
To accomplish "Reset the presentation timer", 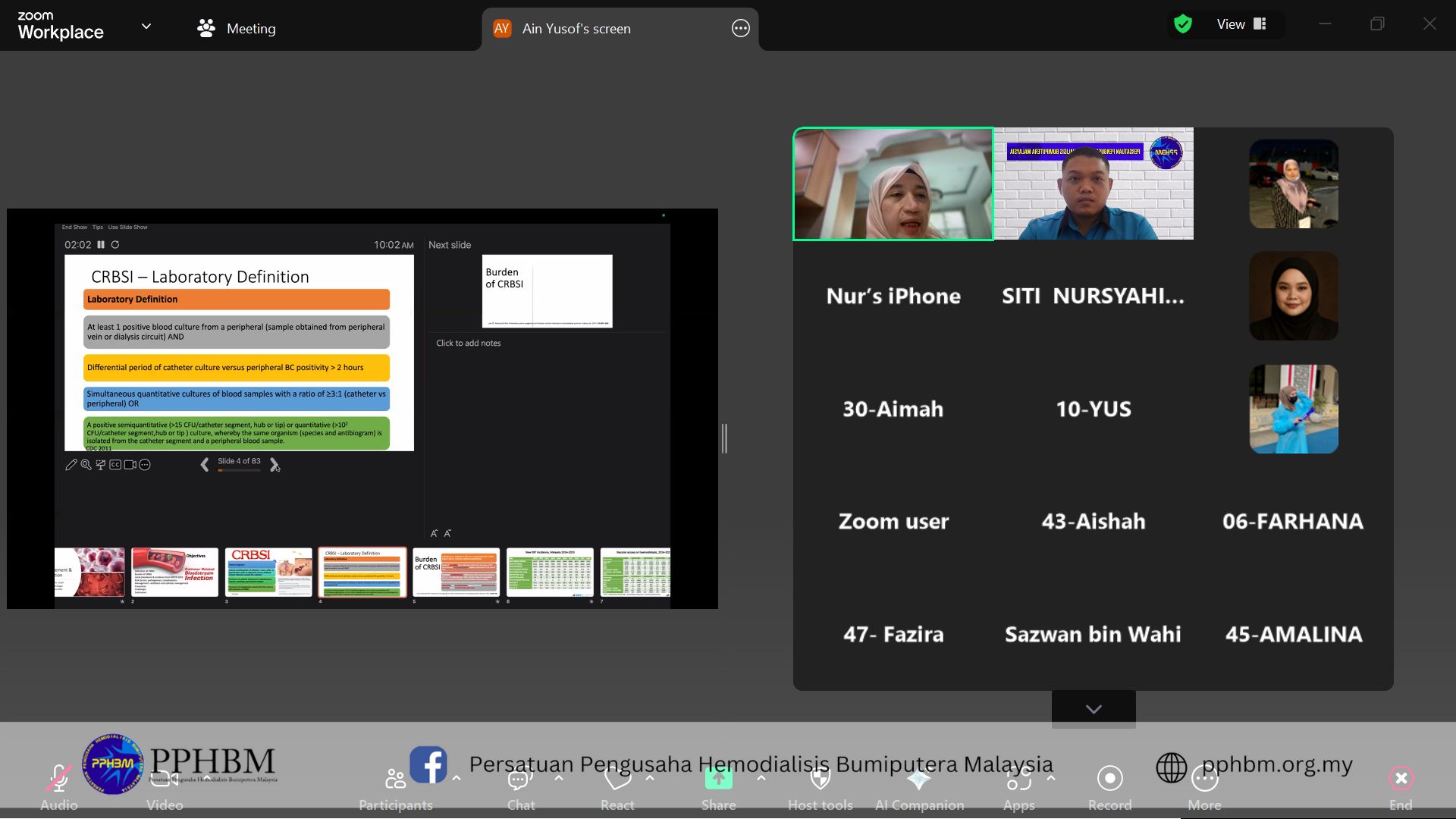I will pyautogui.click(x=115, y=245).
